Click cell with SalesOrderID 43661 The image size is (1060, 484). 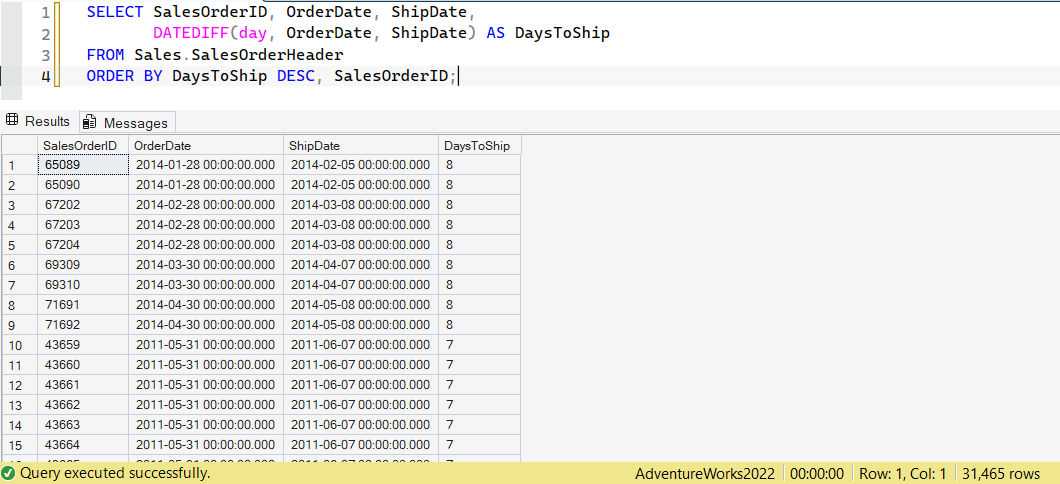coord(82,385)
